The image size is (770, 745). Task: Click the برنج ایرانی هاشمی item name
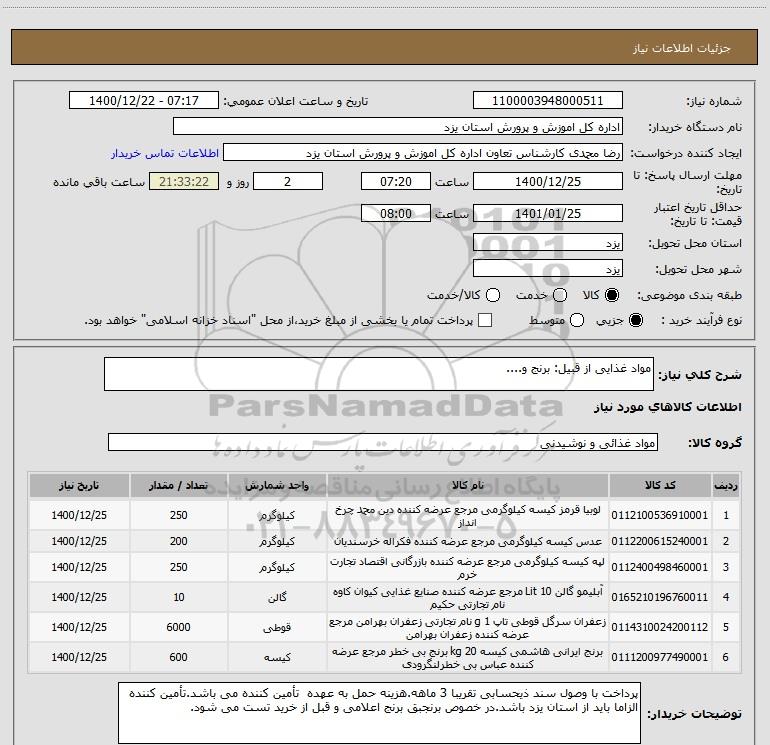468,657
